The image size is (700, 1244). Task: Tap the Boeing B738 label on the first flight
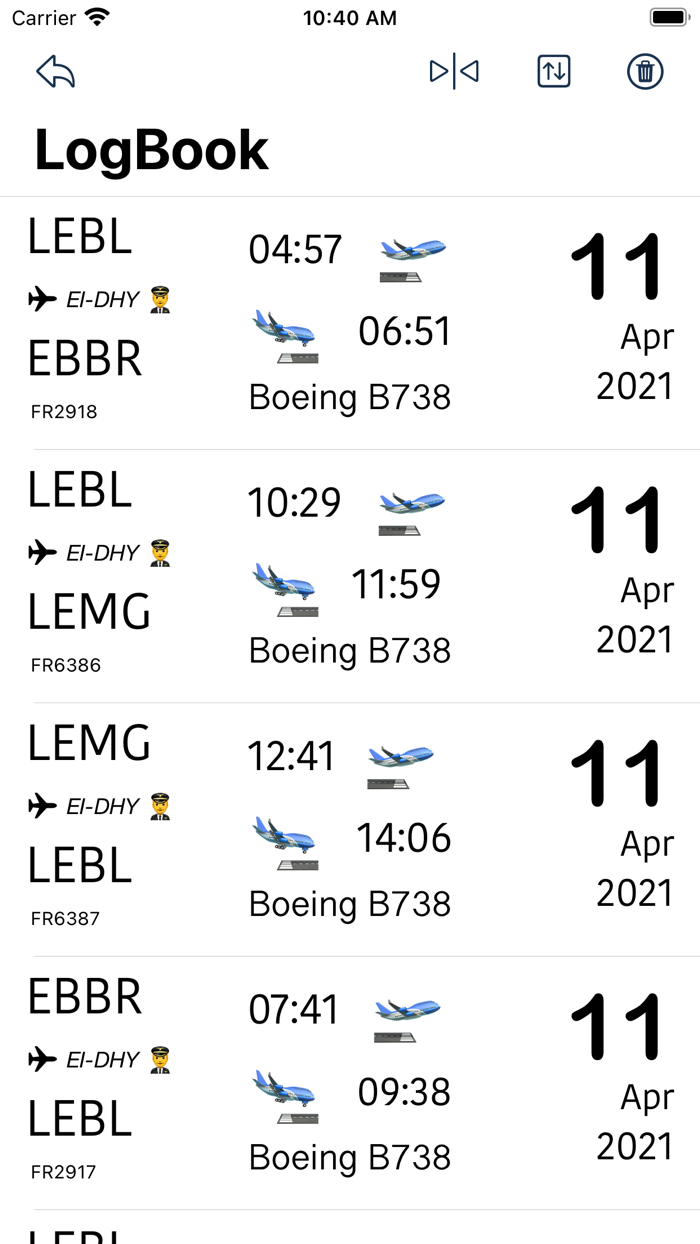tap(349, 397)
